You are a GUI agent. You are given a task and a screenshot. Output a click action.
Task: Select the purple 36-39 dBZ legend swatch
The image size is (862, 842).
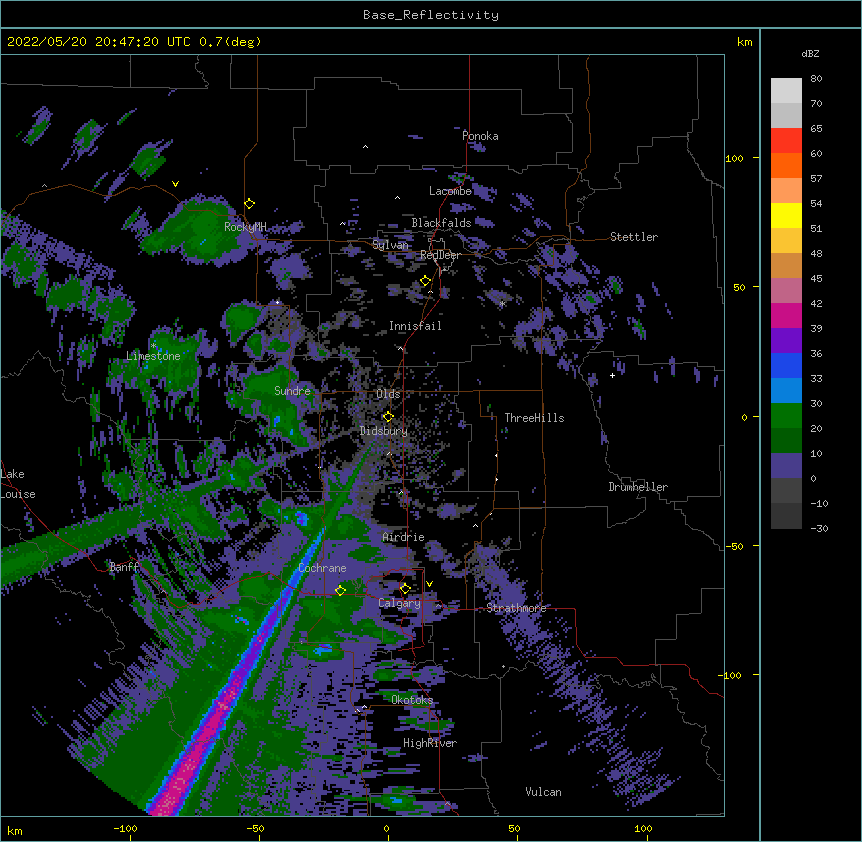(x=786, y=341)
